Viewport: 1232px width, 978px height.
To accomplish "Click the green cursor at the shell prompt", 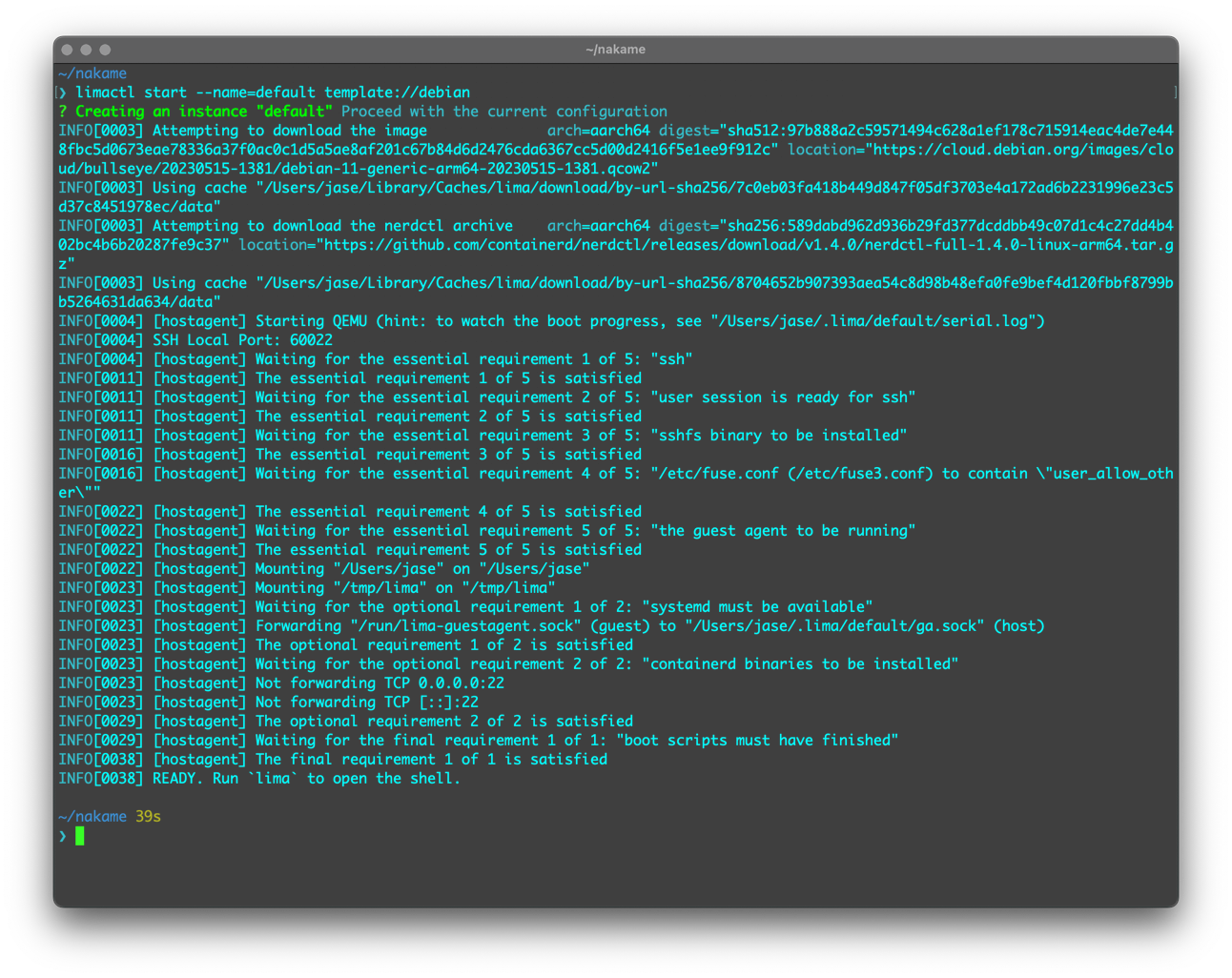I will (x=80, y=836).
